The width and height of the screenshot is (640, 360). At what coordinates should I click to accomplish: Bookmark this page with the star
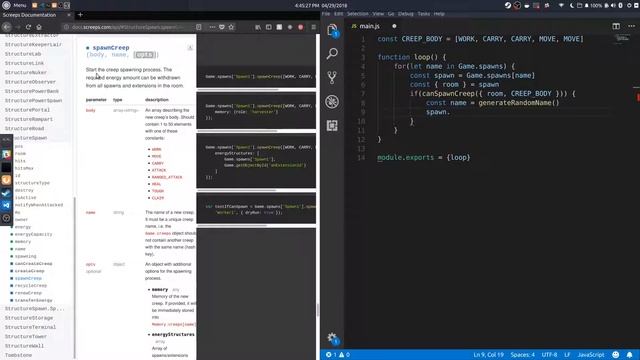(x=231, y=27)
